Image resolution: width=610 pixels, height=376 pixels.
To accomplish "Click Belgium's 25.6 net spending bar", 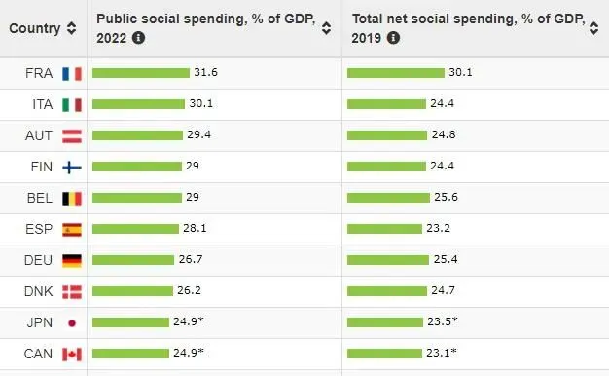I will tap(388, 198).
